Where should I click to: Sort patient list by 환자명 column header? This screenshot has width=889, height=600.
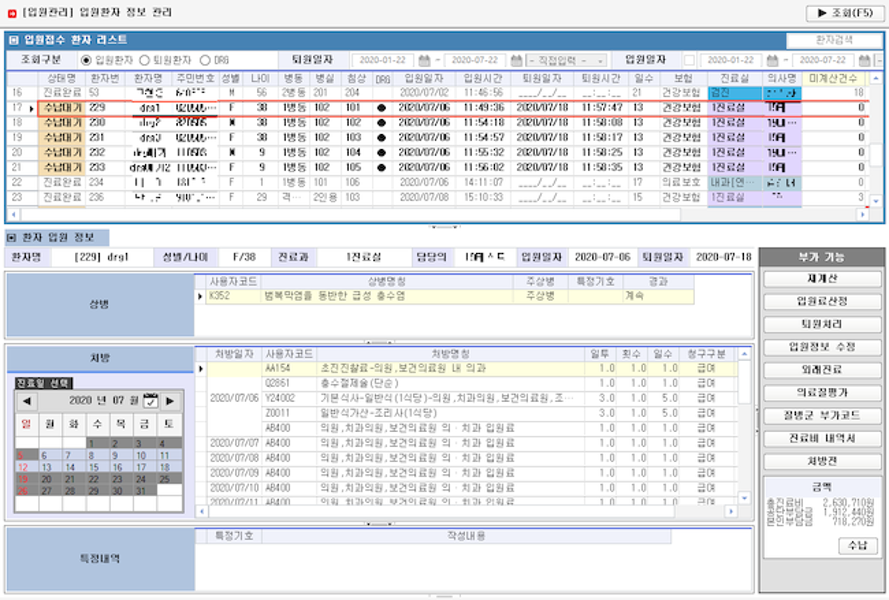149,78
